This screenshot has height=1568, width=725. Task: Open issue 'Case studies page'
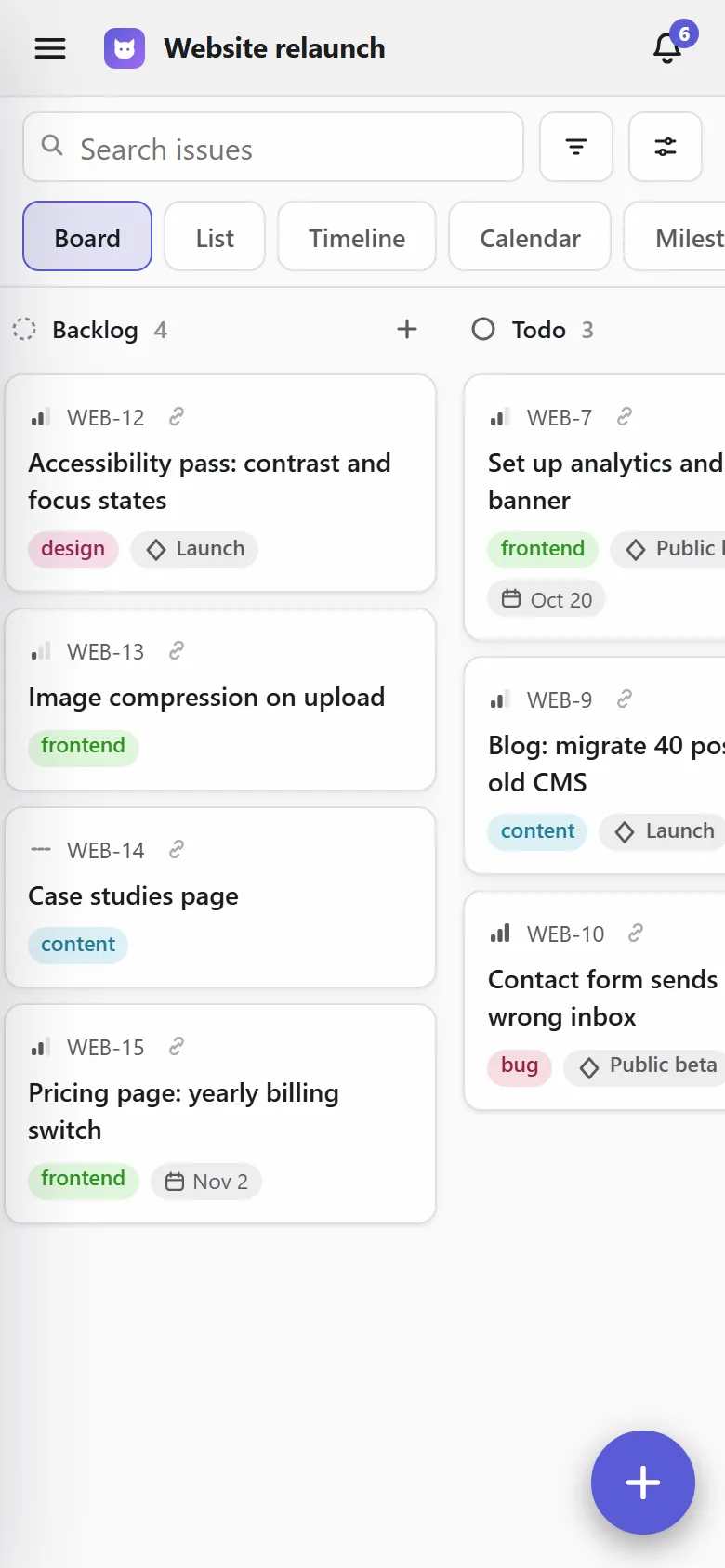(133, 895)
